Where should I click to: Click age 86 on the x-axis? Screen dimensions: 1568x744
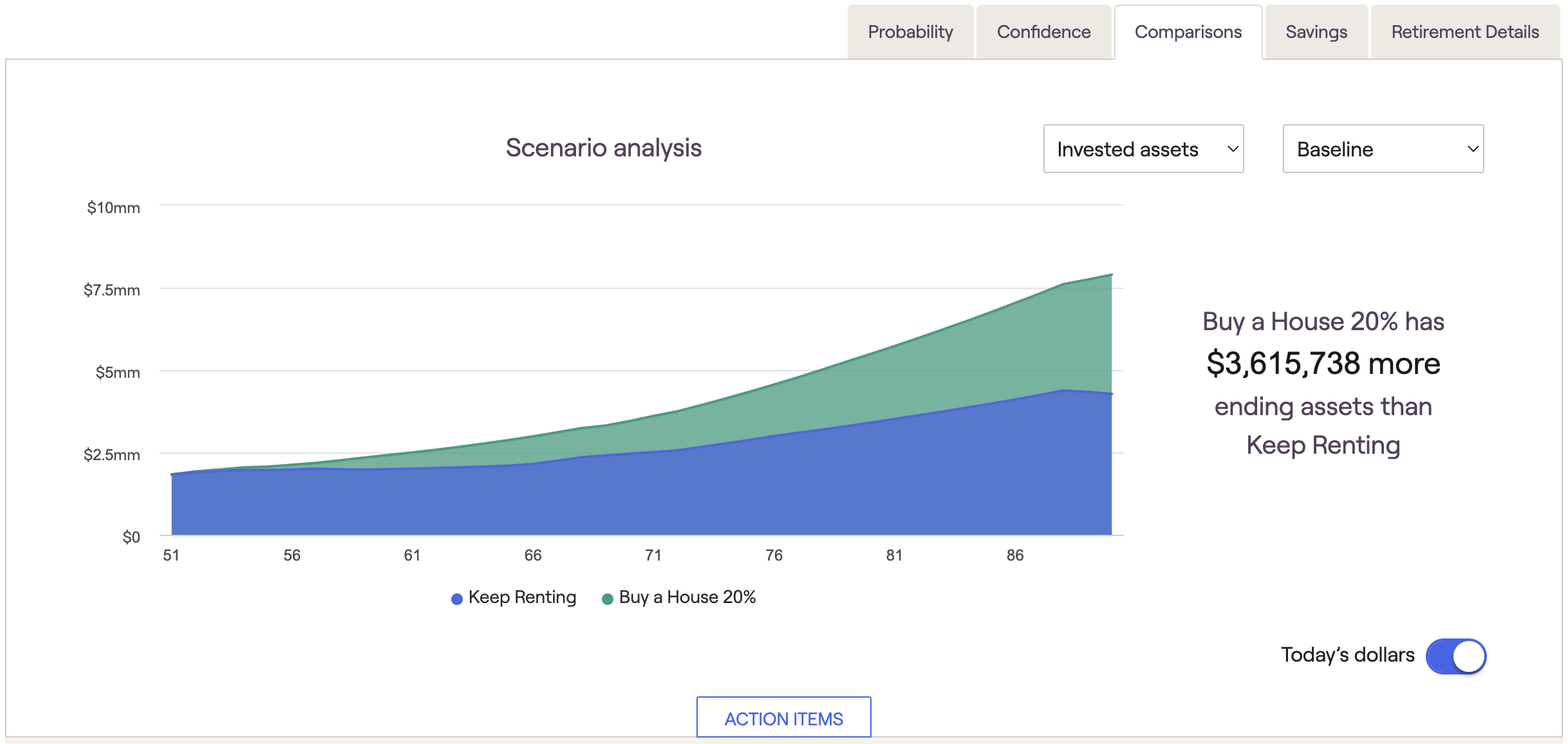[x=1015, y=555]
